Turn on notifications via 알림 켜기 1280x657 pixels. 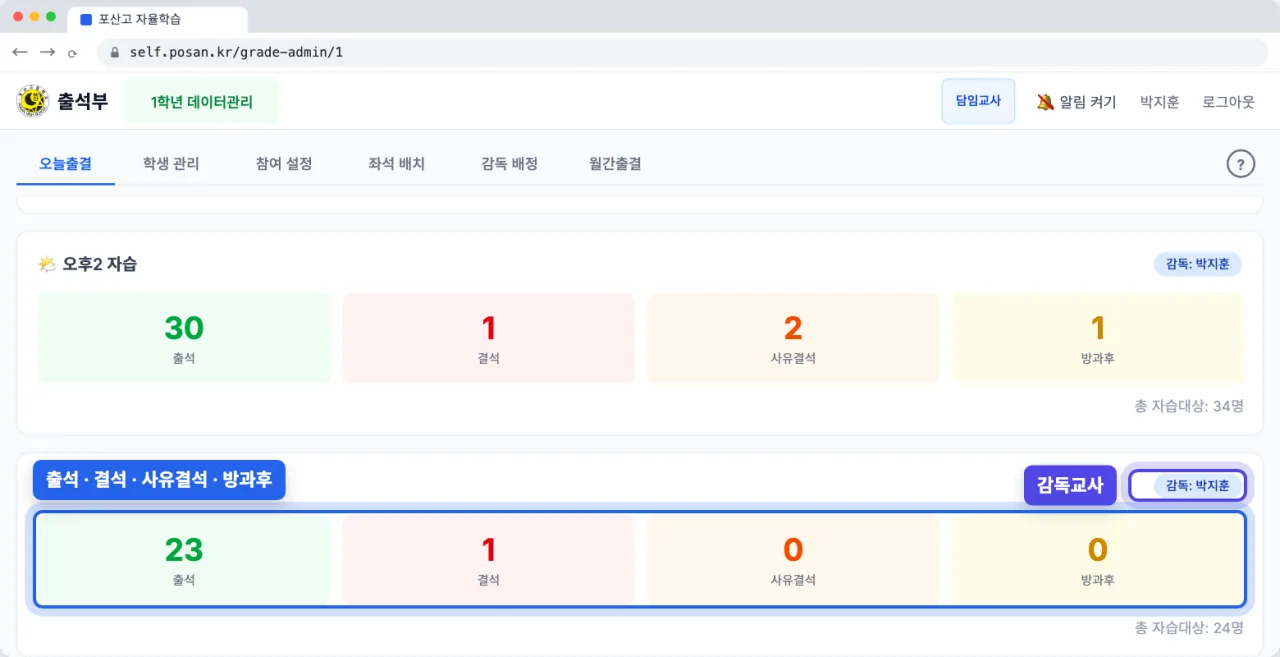(1076, 102)
